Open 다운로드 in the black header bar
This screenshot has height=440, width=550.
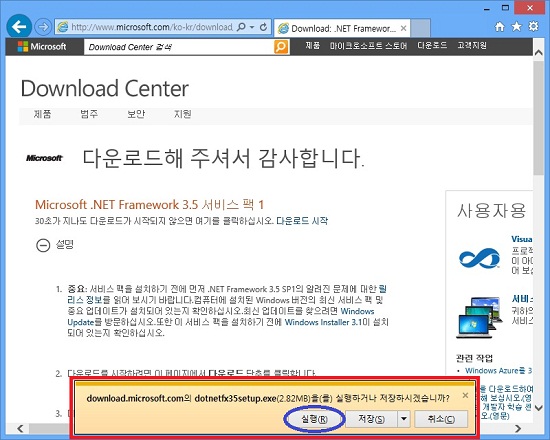click(432, 46)
